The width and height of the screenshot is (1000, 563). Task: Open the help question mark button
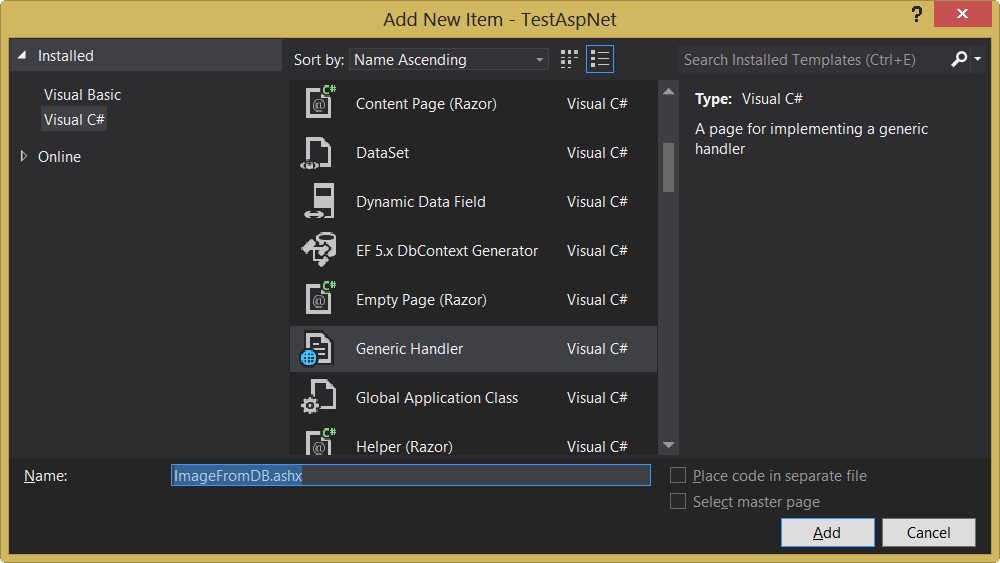pos(916,14)
